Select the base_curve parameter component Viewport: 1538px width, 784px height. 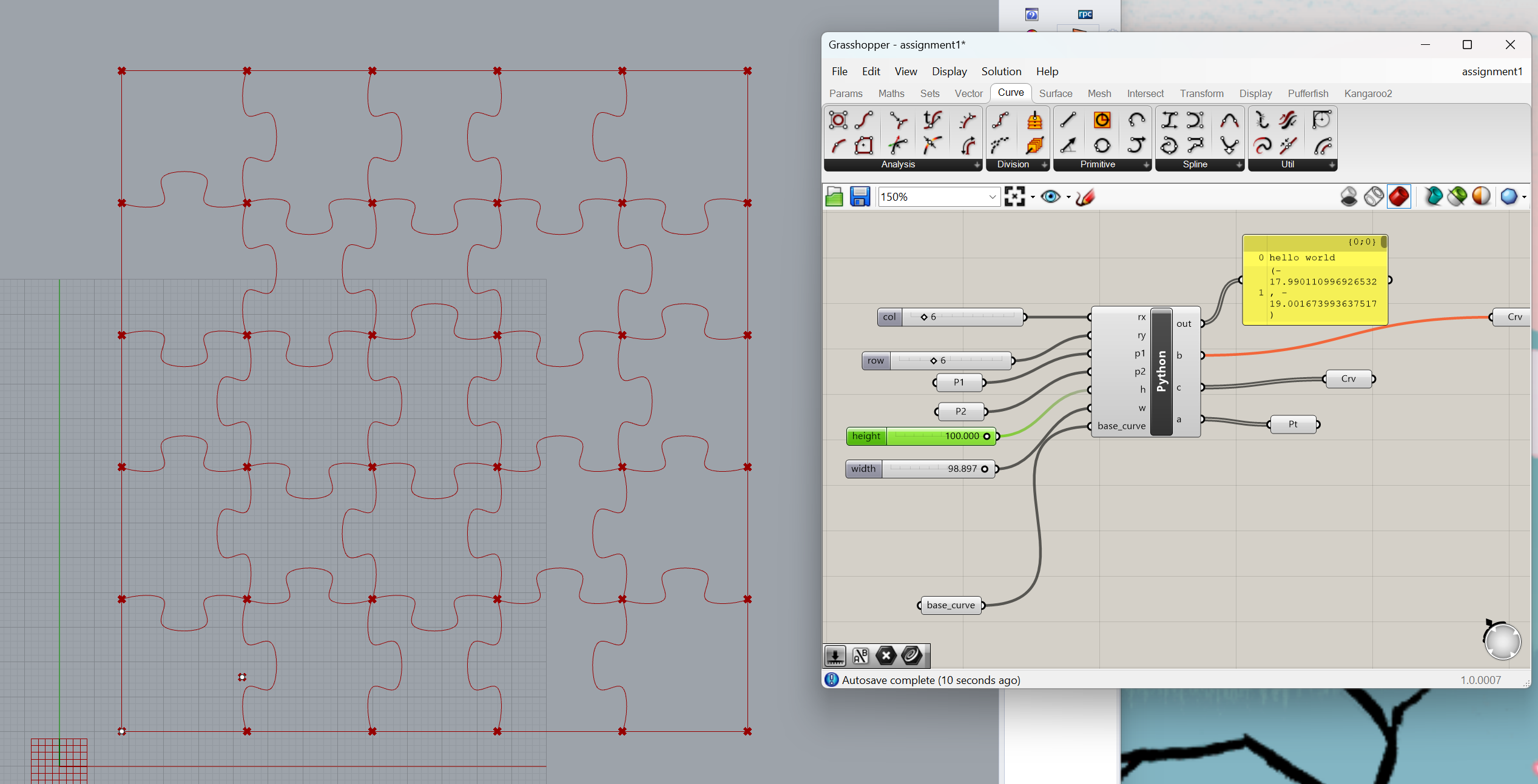tap(950, 605)
